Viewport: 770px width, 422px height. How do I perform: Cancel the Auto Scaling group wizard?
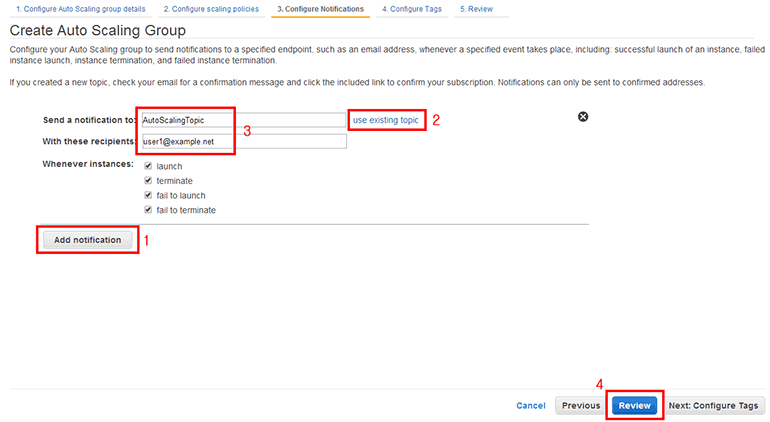click(530, 406)
